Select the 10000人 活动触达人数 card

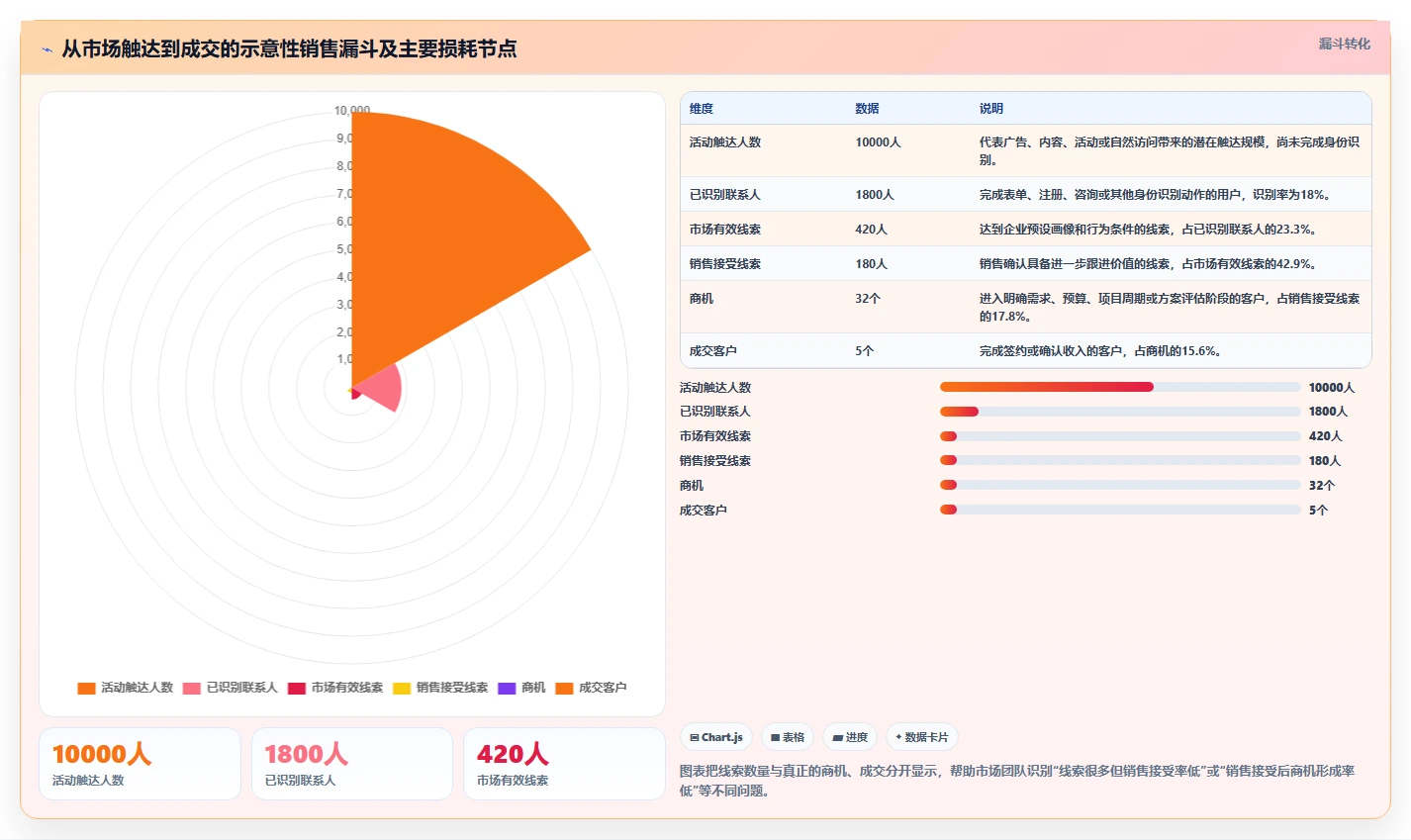coord(140,764)
